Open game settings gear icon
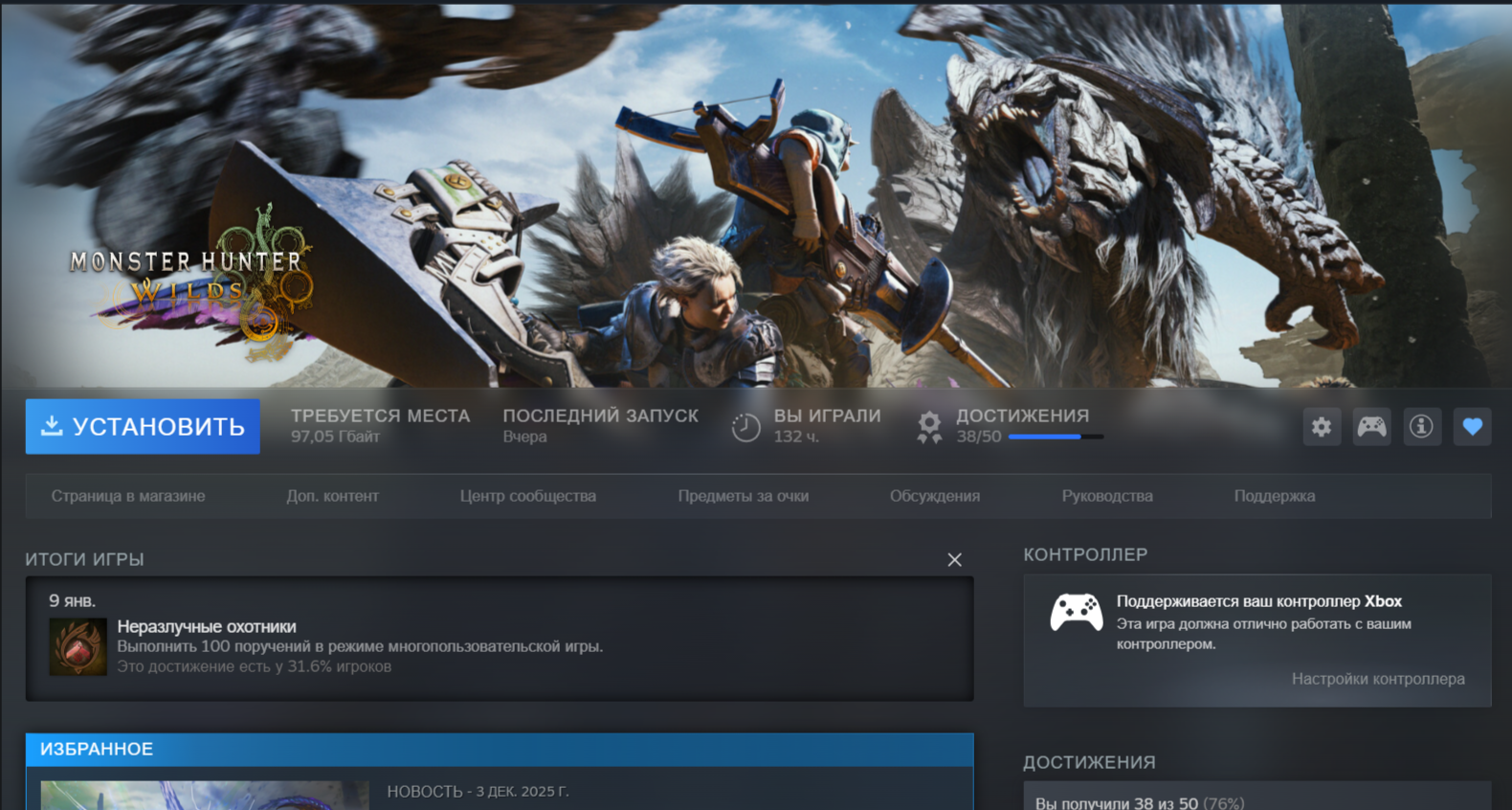This screenshot has height=810, width=1512. click(x=1322, y=427)
